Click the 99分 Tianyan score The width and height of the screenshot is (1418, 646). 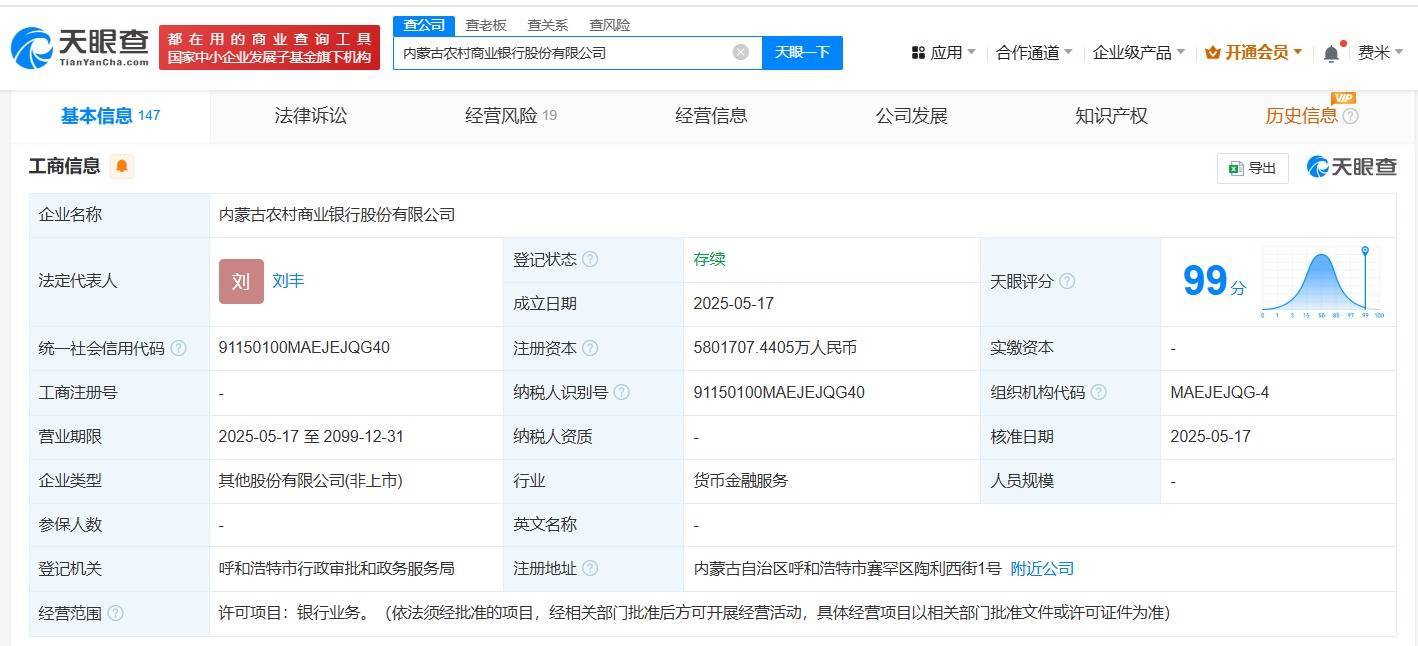[x=1214, y=281]
